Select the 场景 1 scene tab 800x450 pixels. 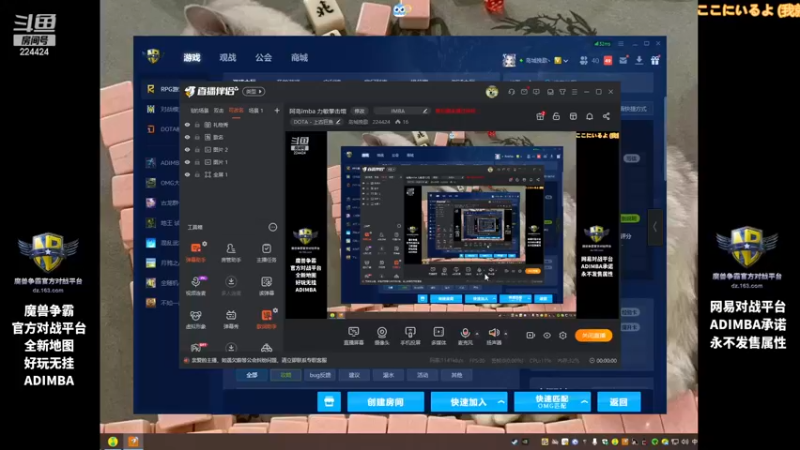(256, 110)
